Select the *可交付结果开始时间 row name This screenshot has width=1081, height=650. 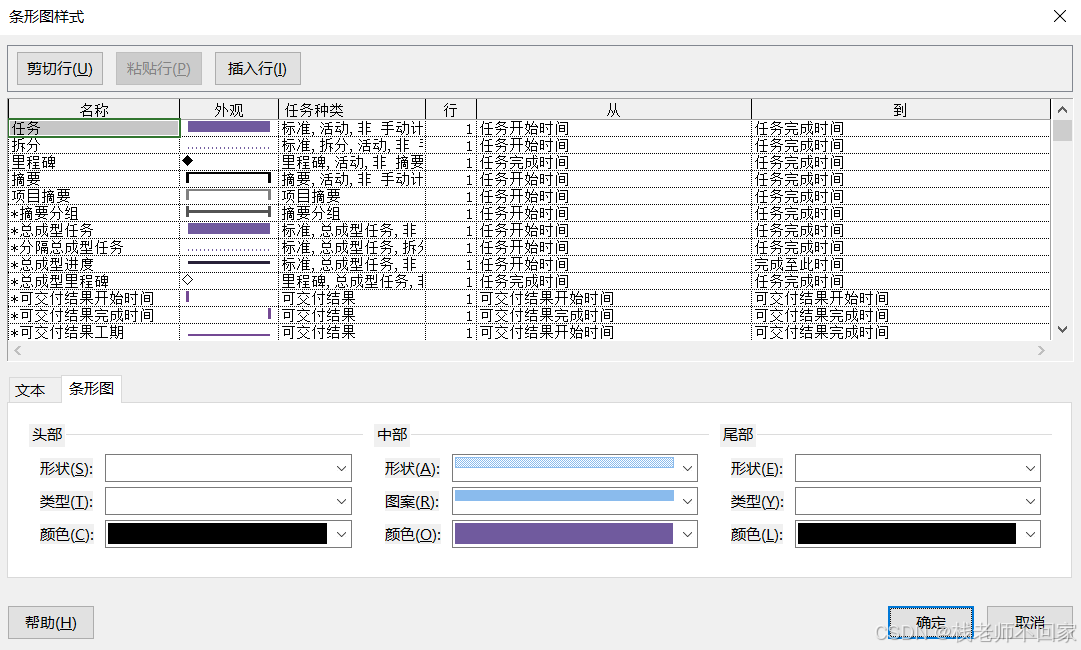94,298
